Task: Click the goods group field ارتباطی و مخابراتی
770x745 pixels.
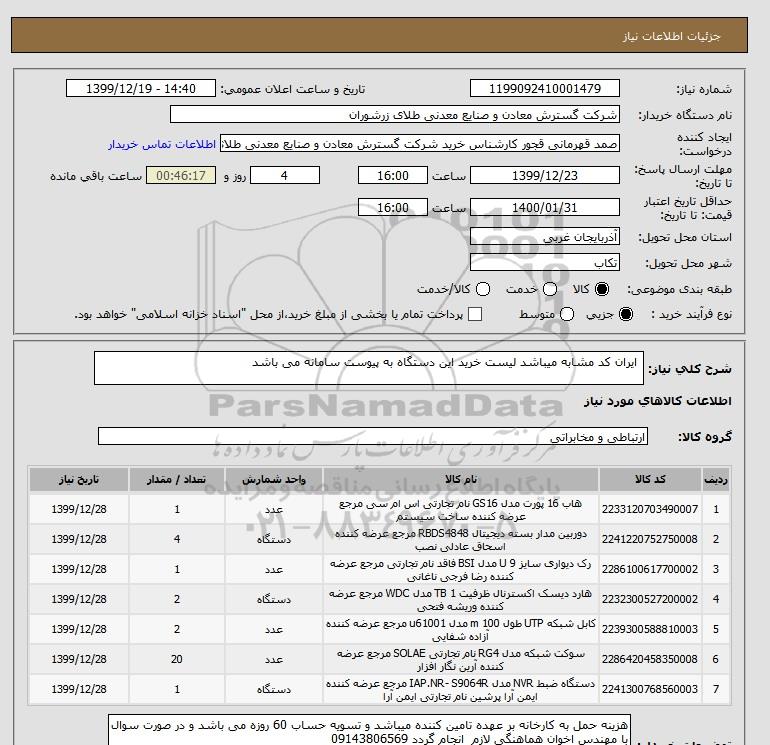Action: tap(373, 436)
